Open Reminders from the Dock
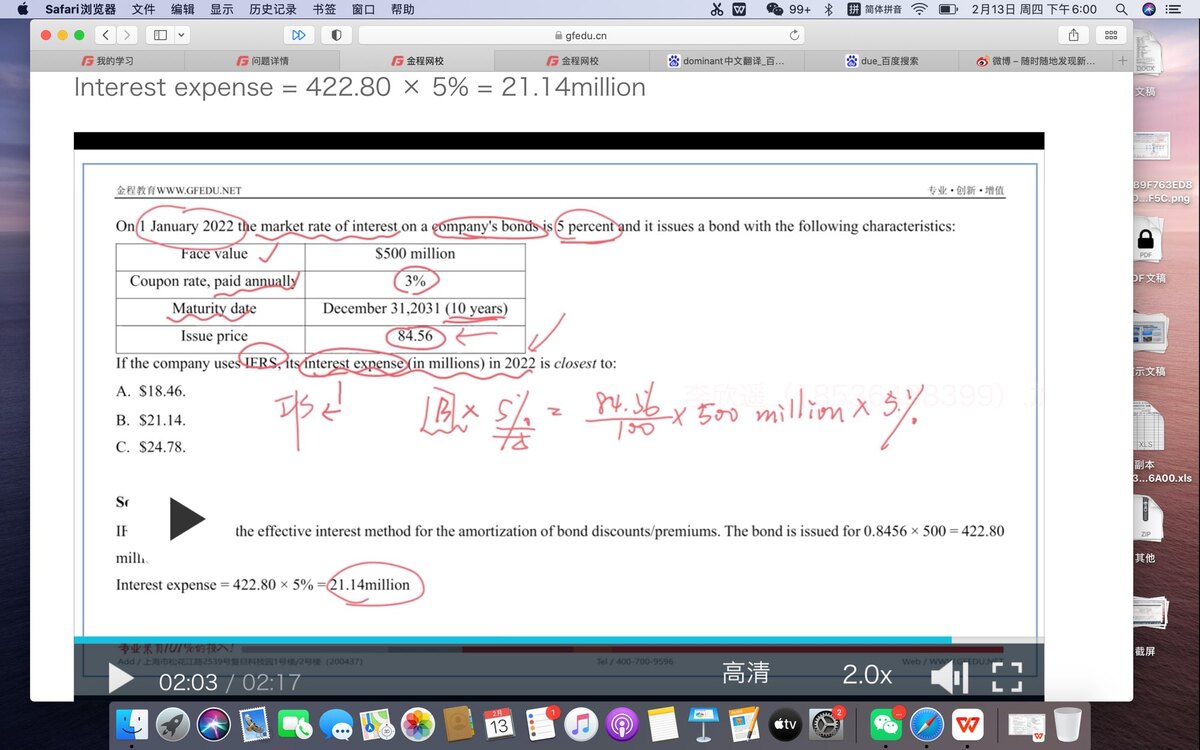1200x750 pixels. 540,724
